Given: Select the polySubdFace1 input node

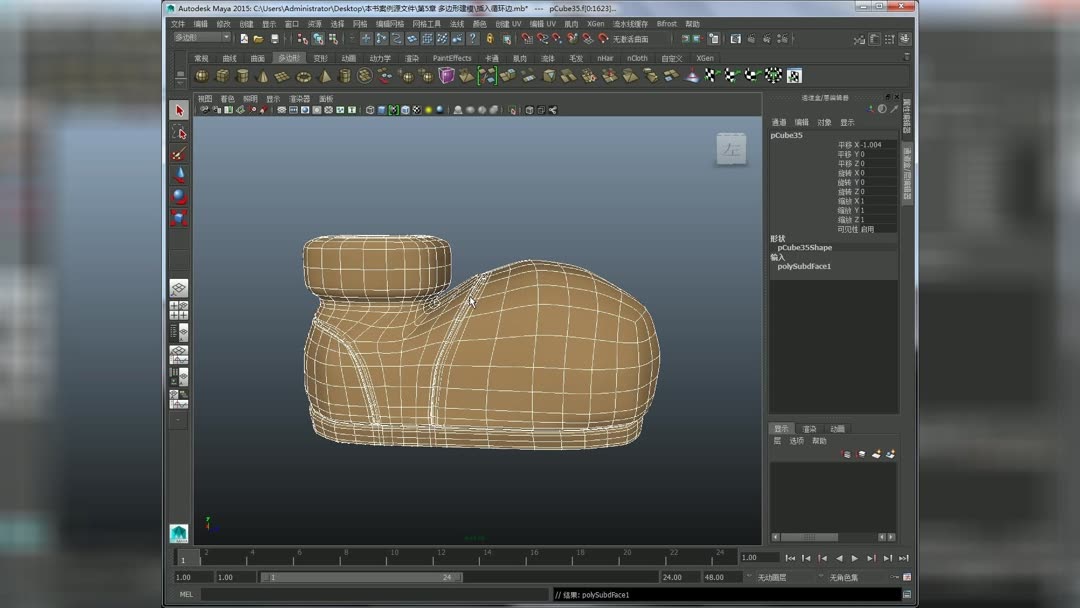Looking at the screenshot, I should coord(804,267).
